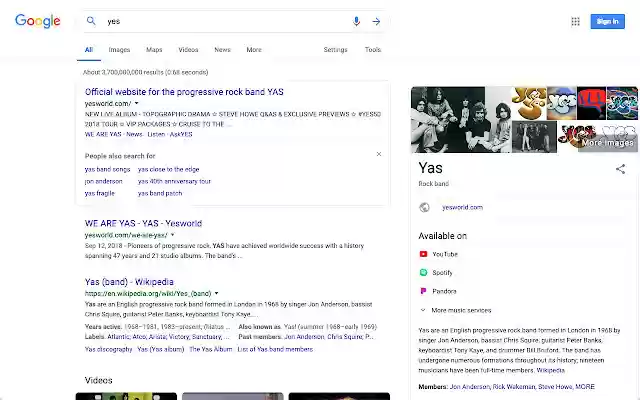This screenshot has width=640, height=400.
Task: Click Rick Wakeman in Members list
Action: click(513, 387)
